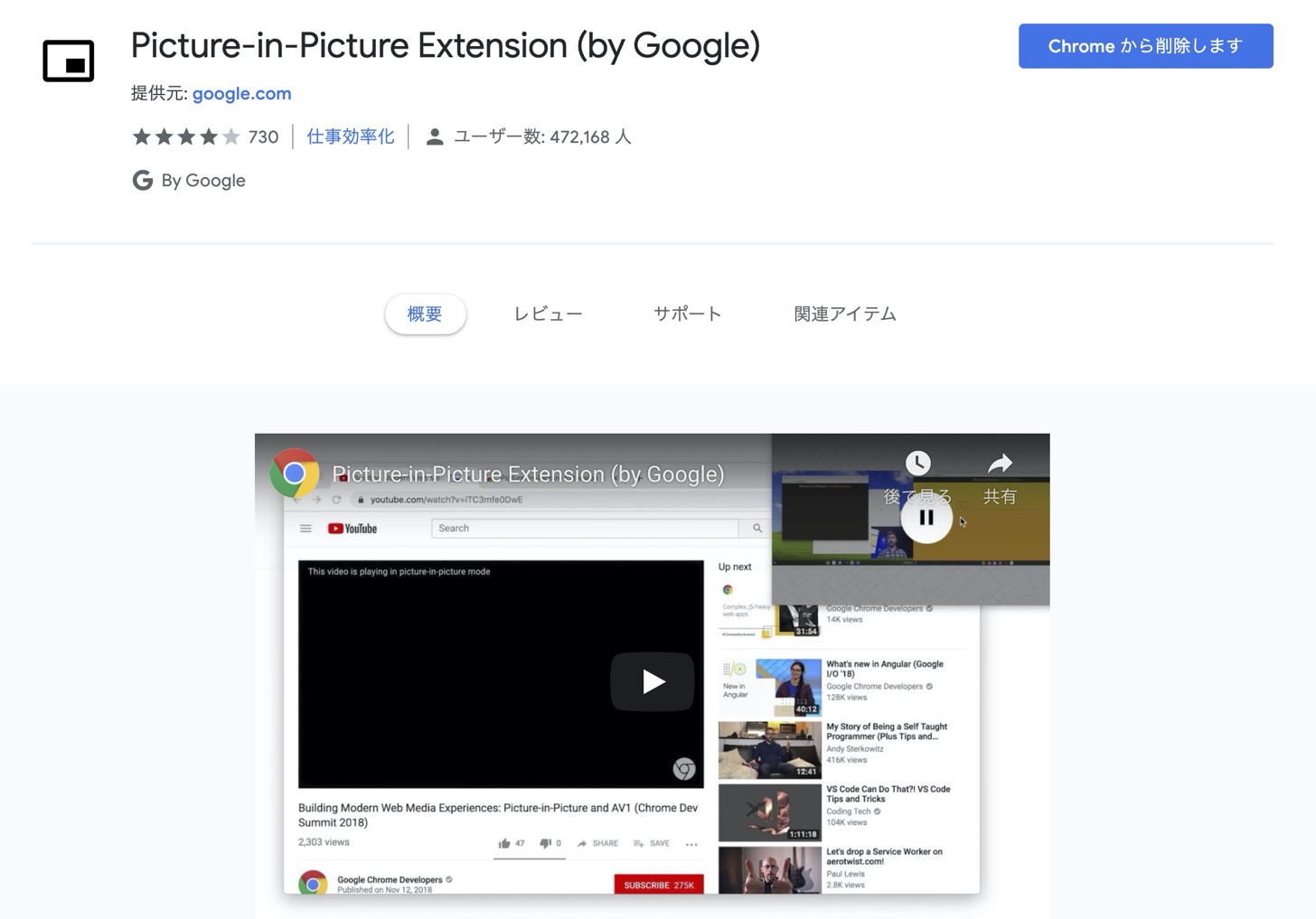This screenshot has height=919, width=1316.
Task: Click the Picture-in-Picture extension icon
Action: (x=68, y=61)
